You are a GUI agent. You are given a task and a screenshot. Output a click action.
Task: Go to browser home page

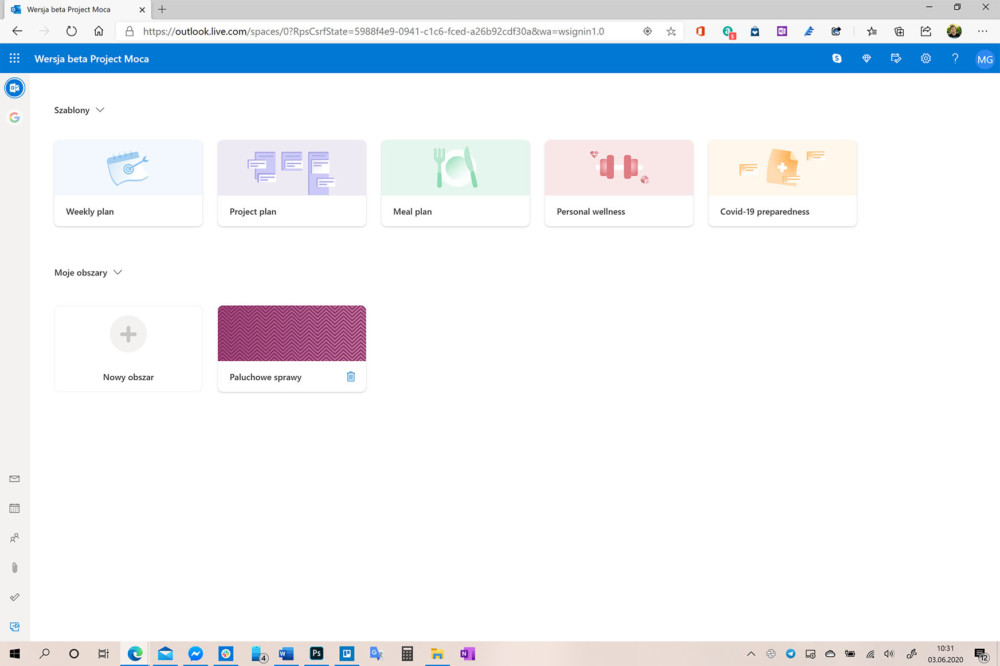click(x=99, y=31)
